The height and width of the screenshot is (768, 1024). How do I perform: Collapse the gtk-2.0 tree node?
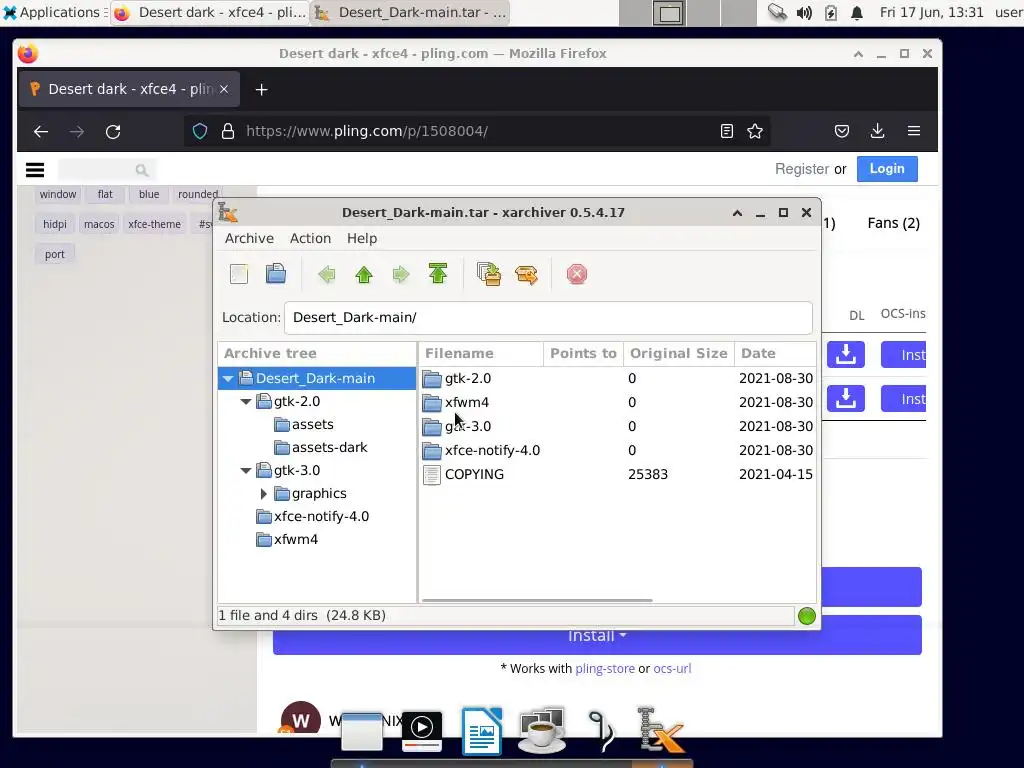click(246, 402)
